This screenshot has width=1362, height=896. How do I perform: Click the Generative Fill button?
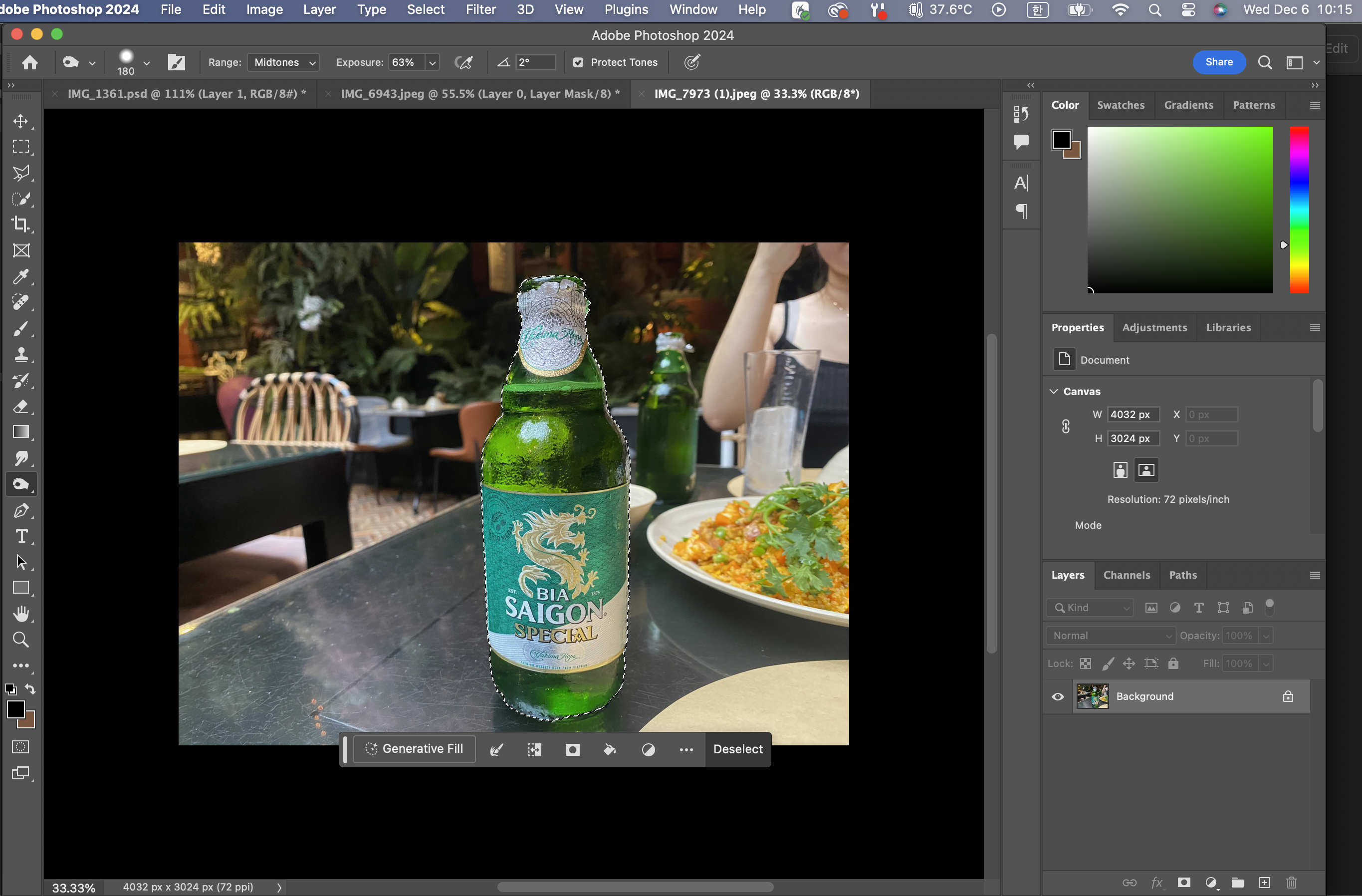click(414, 749)
